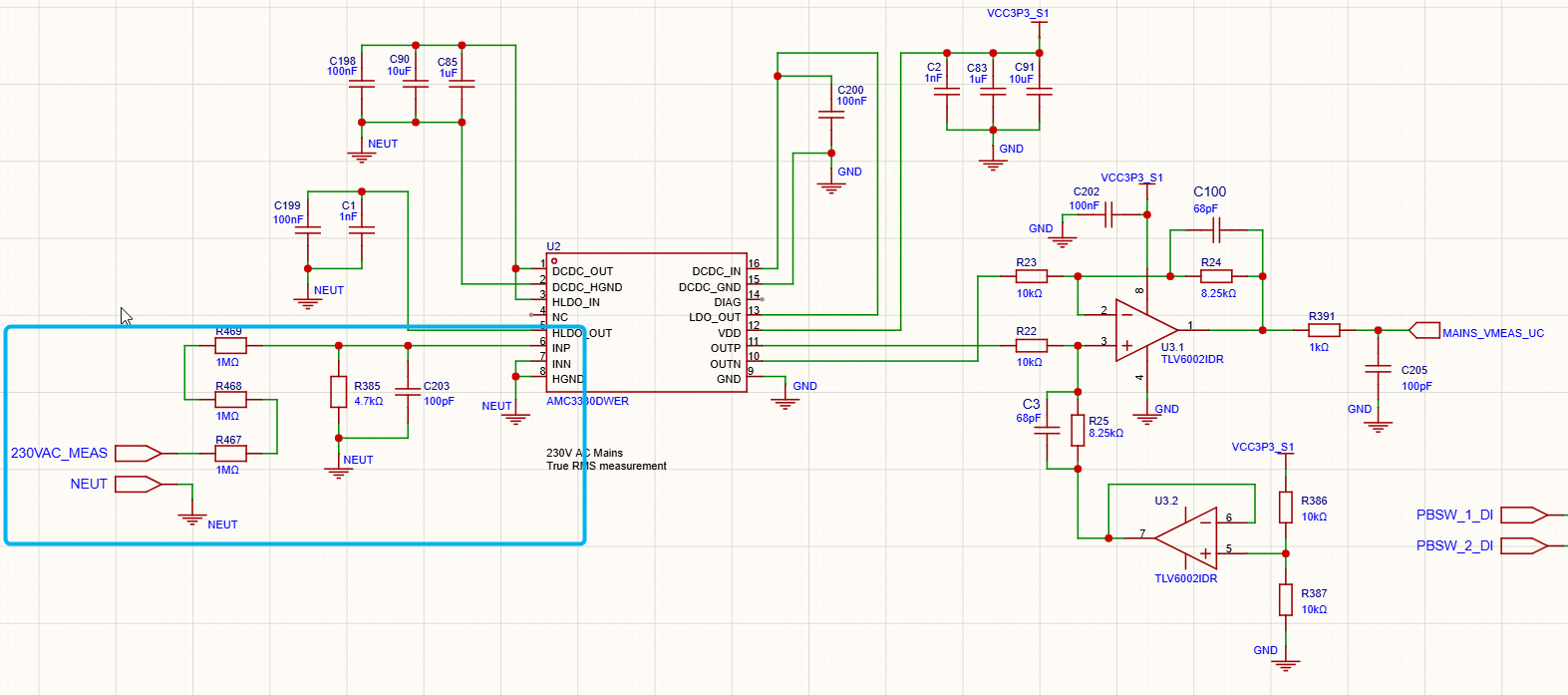The image size is (1568, 695).
Task: Click the R22 10kΩ resistor symbol
Action: (1032, 346)
